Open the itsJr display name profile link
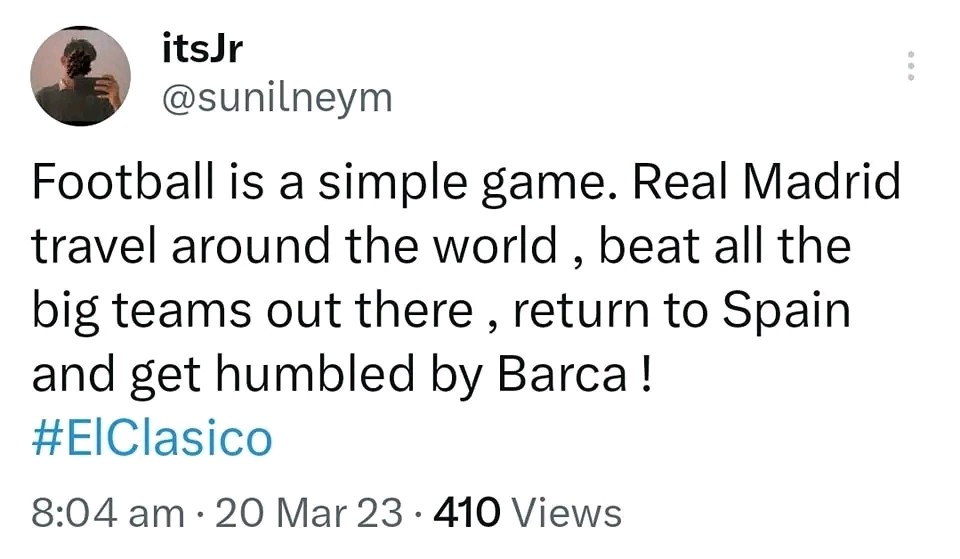The image size is (960, 559). 200,48
